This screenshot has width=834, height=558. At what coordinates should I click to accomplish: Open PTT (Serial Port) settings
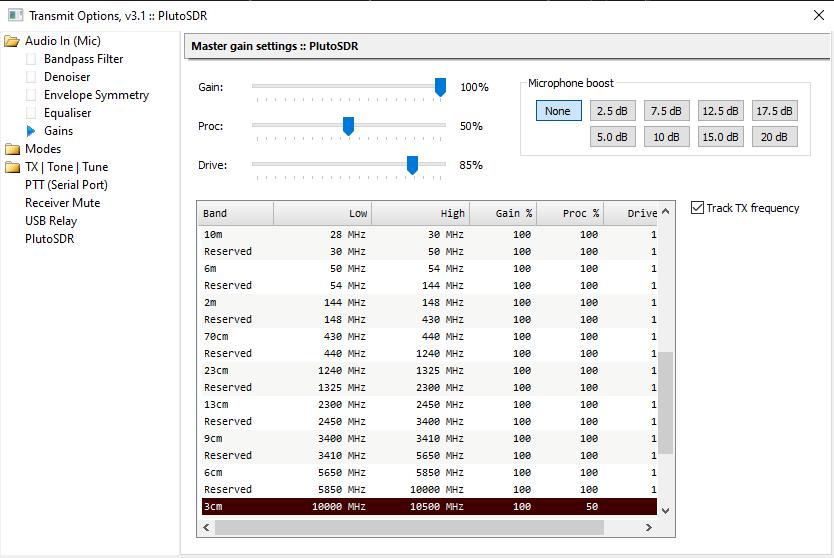point(66,185)
